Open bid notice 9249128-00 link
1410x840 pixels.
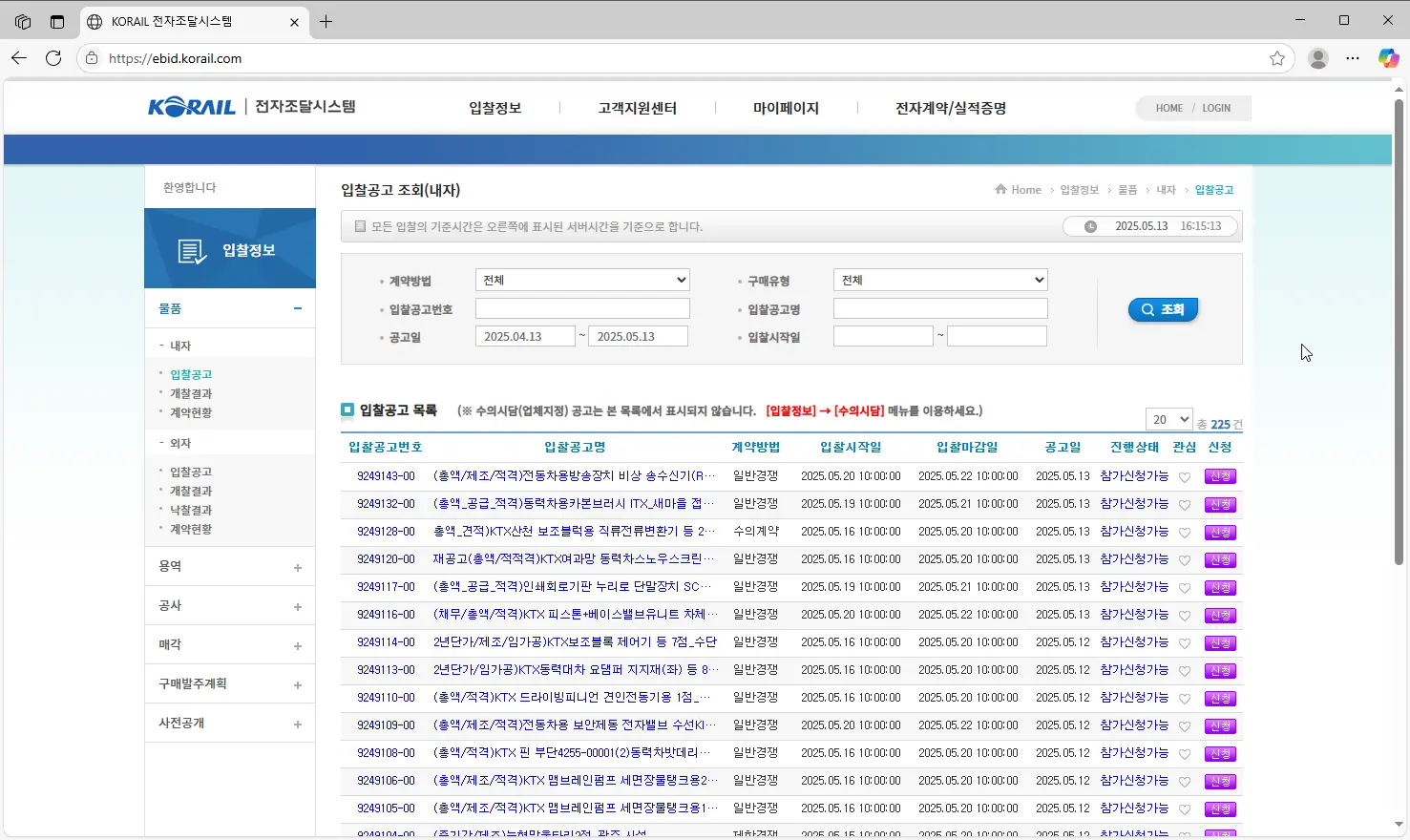pos(384,532)
